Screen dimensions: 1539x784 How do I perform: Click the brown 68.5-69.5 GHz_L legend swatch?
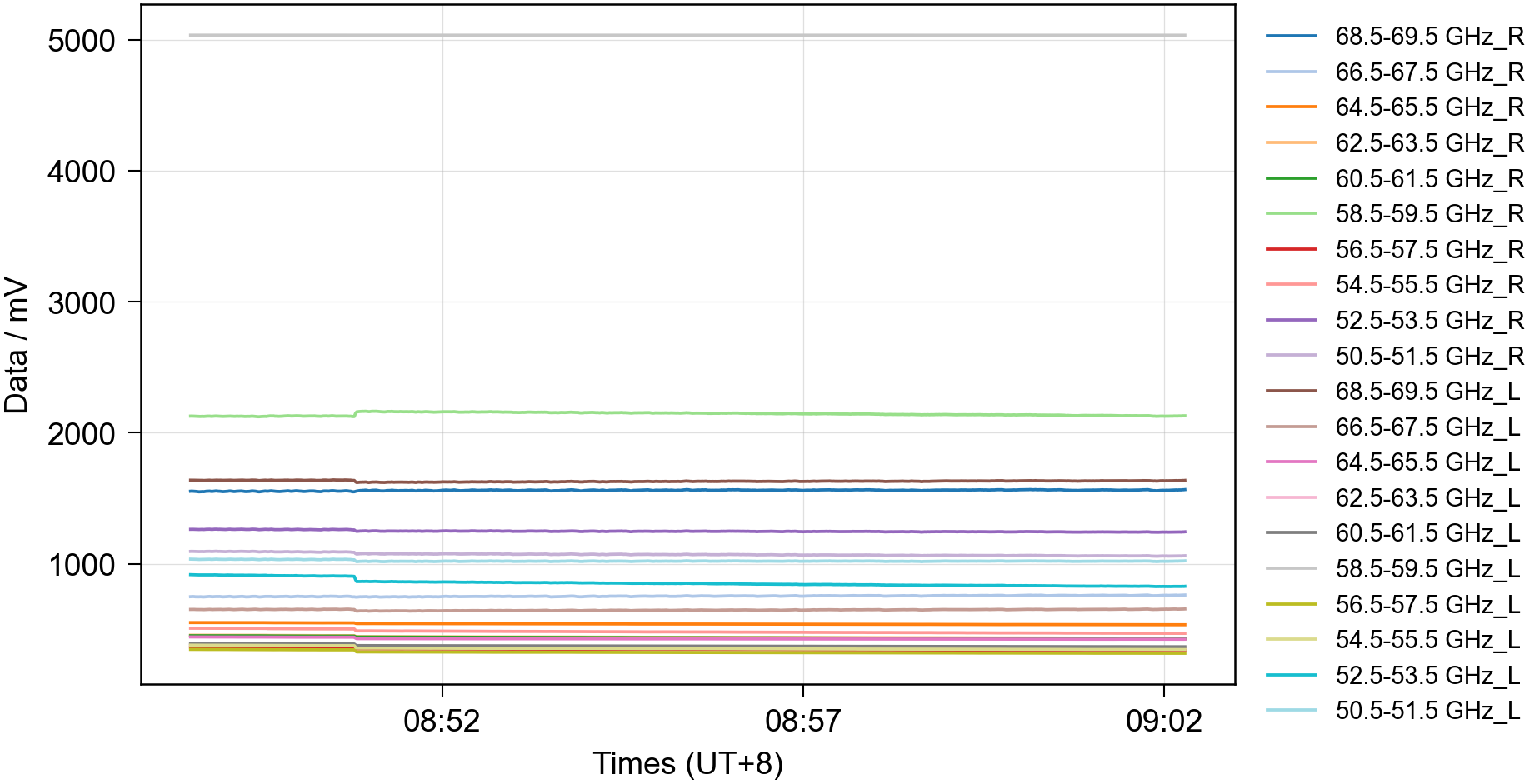click(1291, 392)
